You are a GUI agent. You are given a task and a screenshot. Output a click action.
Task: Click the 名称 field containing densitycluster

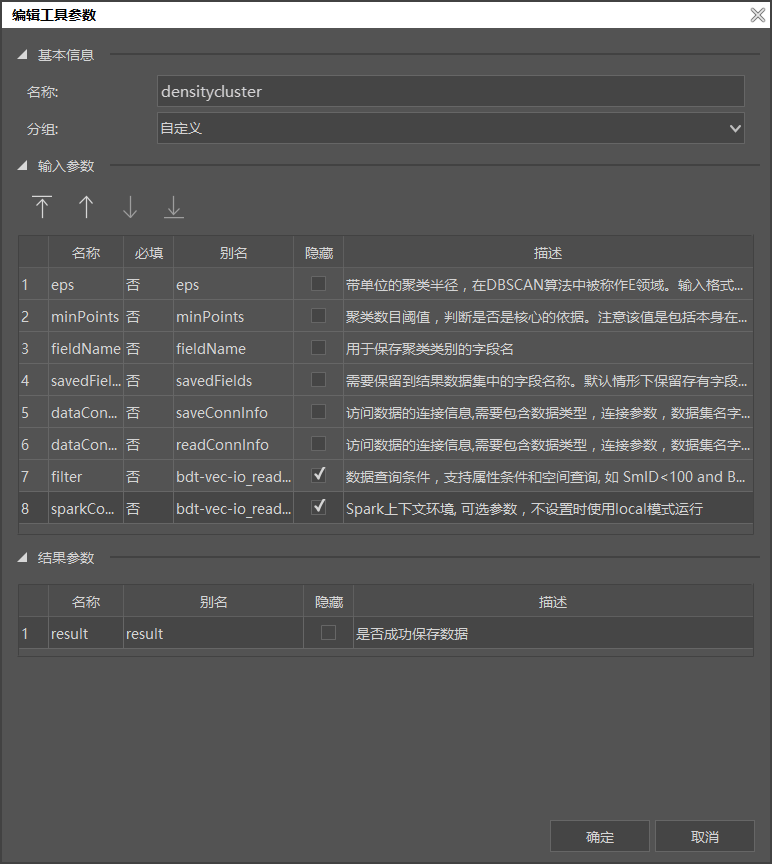click(x=450, y=91)
